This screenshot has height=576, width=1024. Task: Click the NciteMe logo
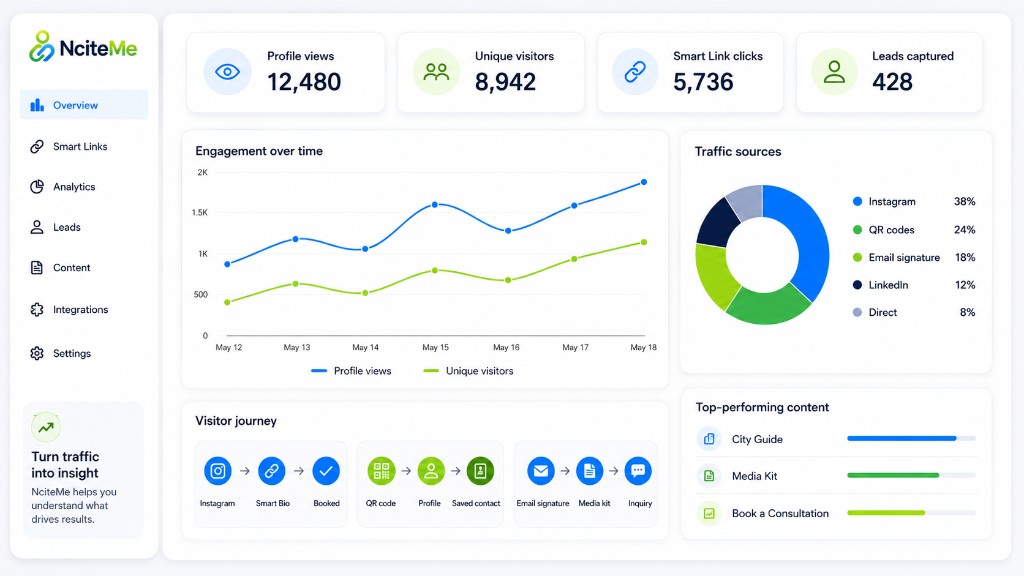(x=83, y=47)
